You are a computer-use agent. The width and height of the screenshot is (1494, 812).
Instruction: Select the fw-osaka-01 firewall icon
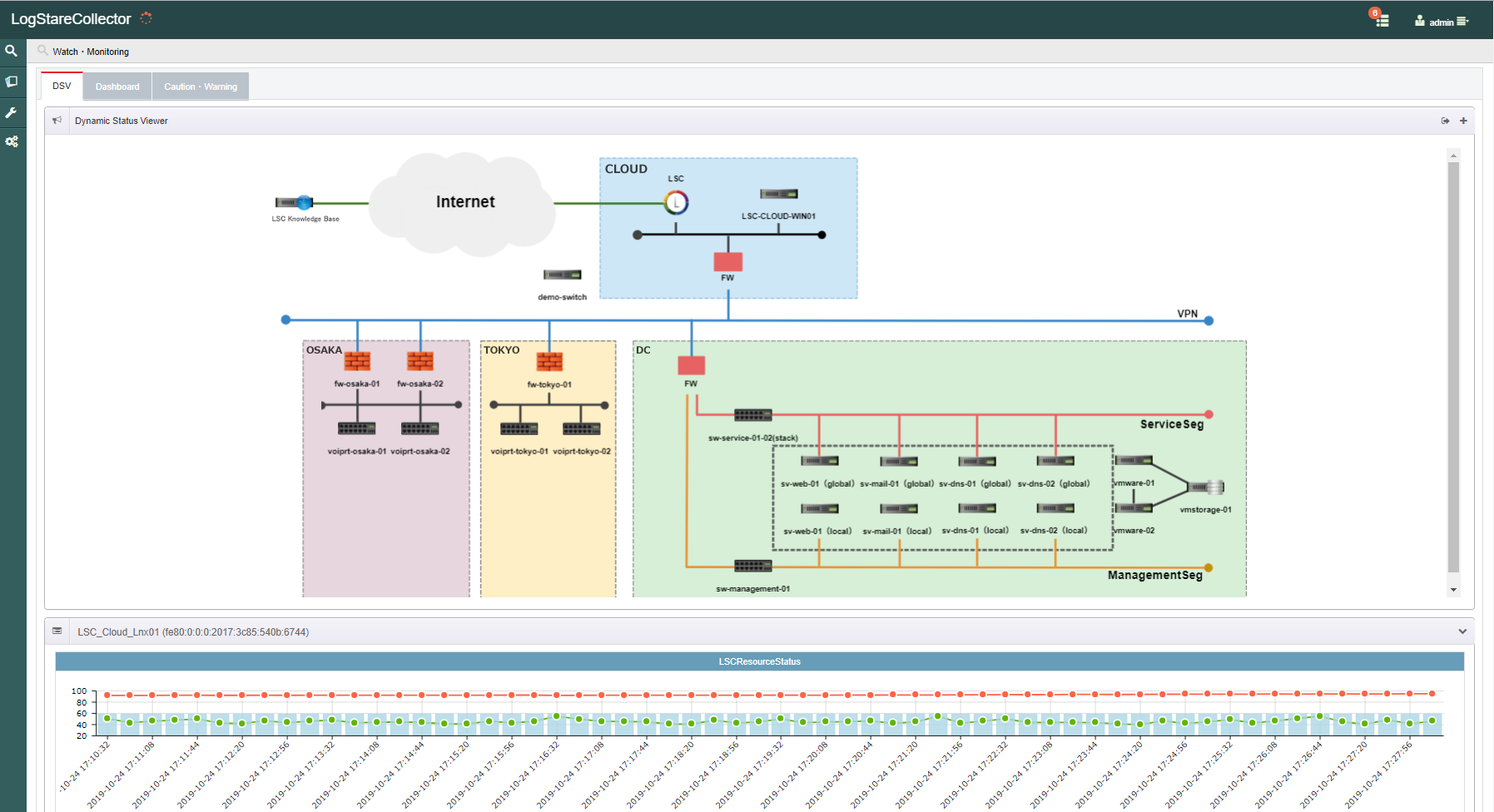point(357,361)
